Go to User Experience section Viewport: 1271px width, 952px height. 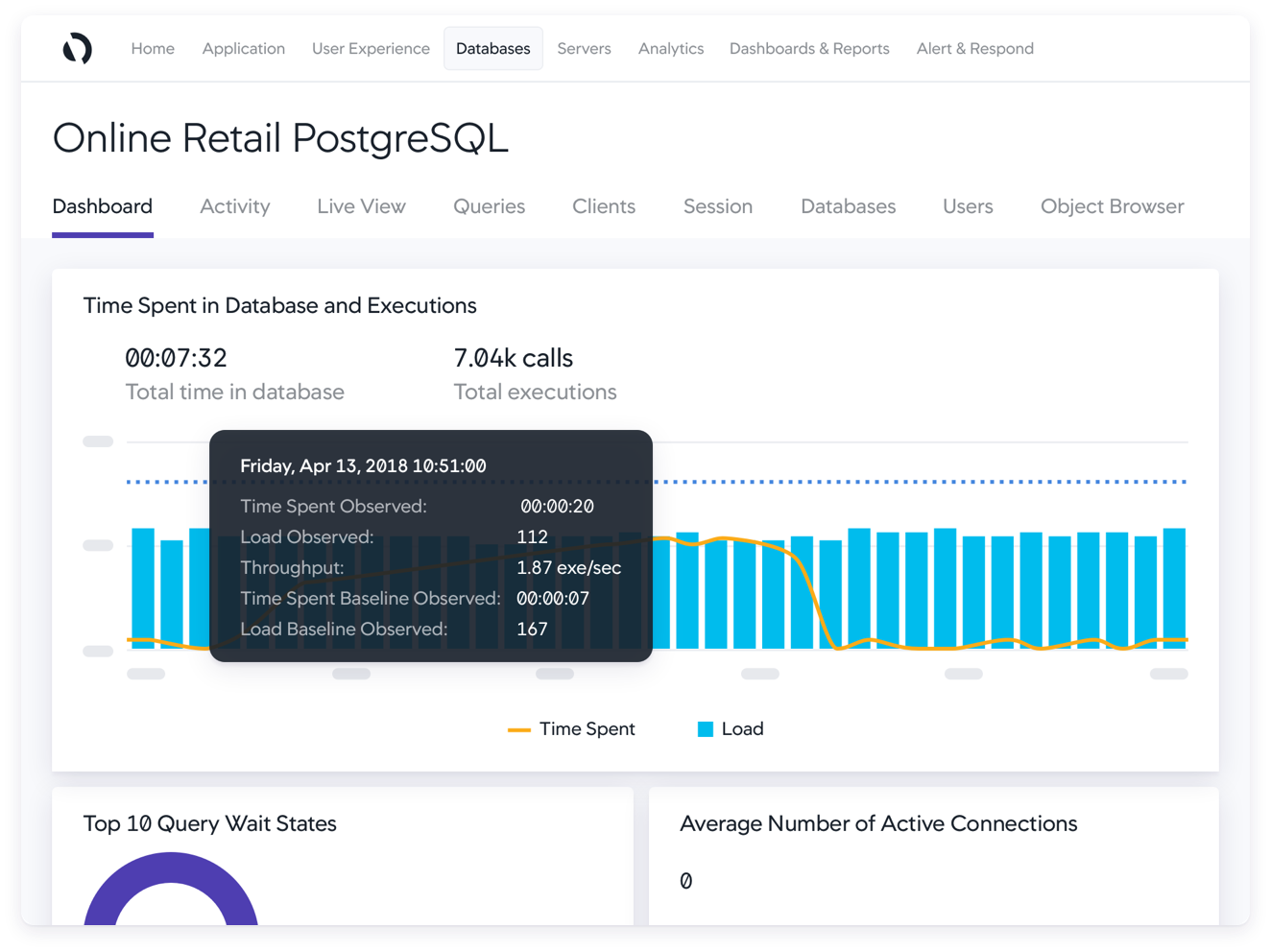pyautogui.click(x=371, y=49)
